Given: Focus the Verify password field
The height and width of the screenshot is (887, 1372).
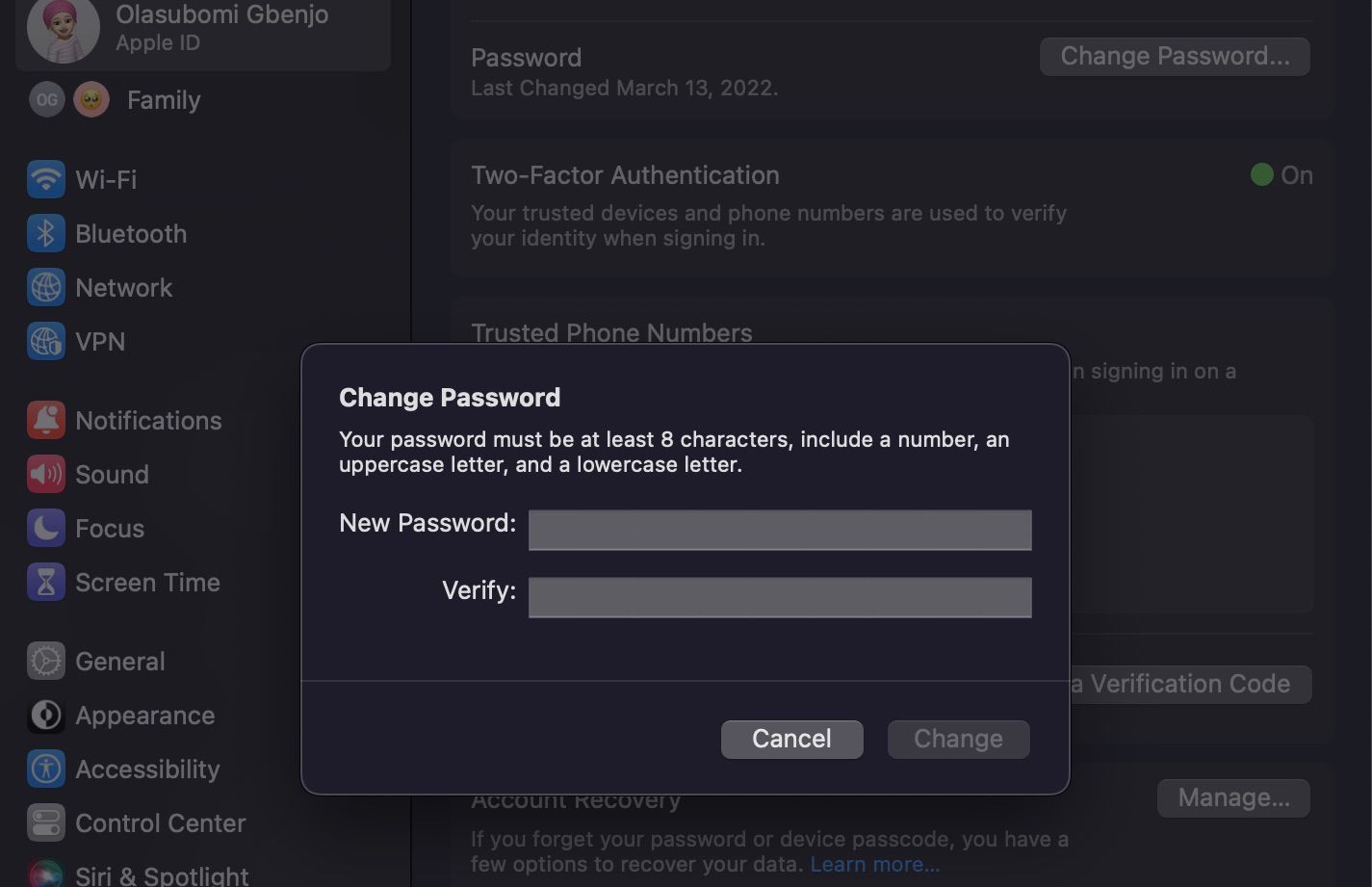Looking at the screenshot, I should tap(780, 597).
